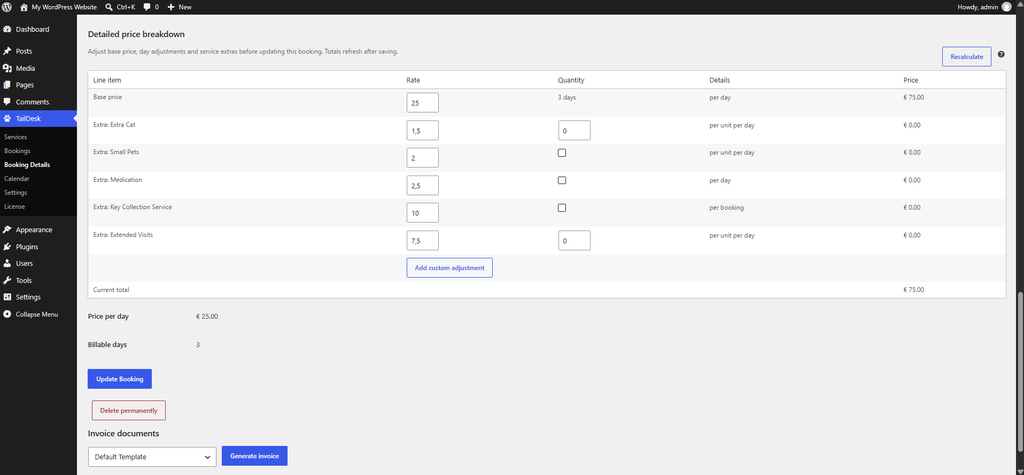Click the Collapse Menu arrow icon

click(7, 314)
